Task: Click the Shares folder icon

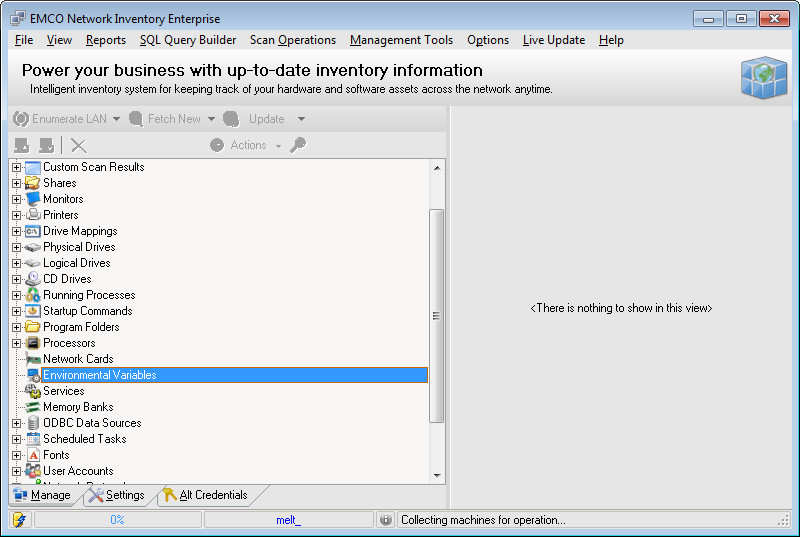Action: [33, 183]
